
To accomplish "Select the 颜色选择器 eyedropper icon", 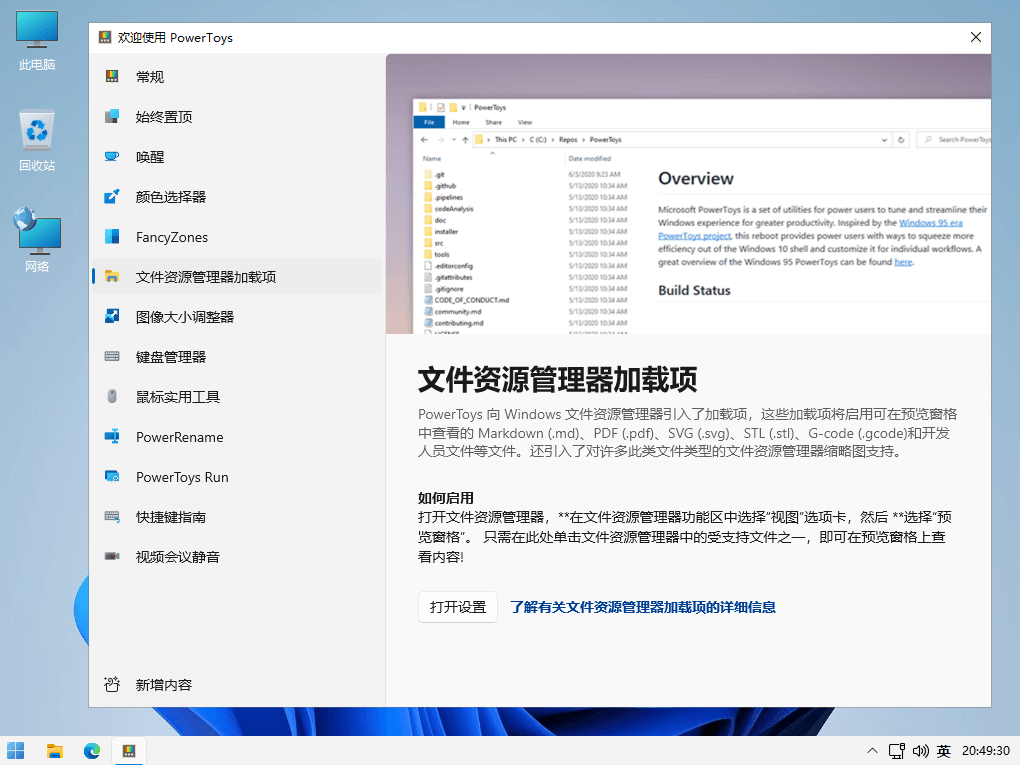I will tap(112, 196).
